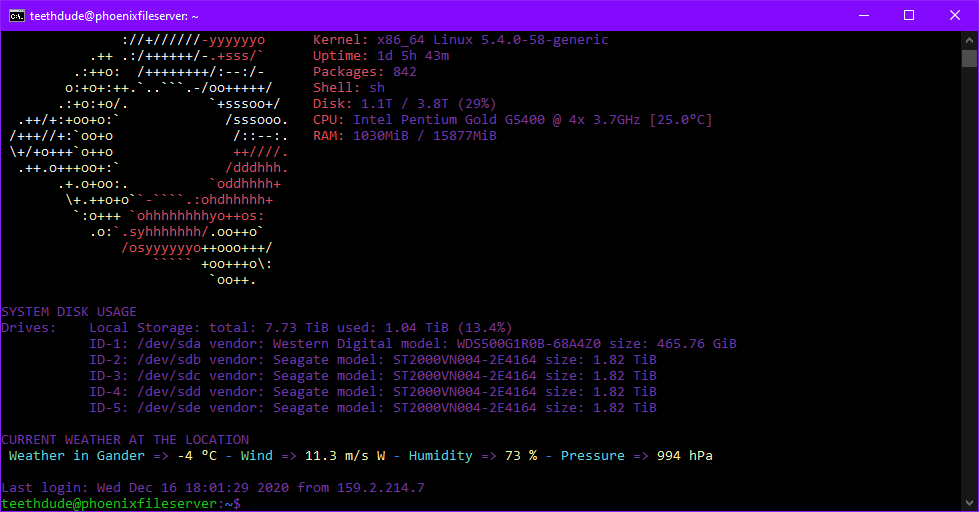The image size is (979, 512).
Task: Click the CURRENT WEATHER AT THE LOCATION heading
Action: (x=125, y=440)
